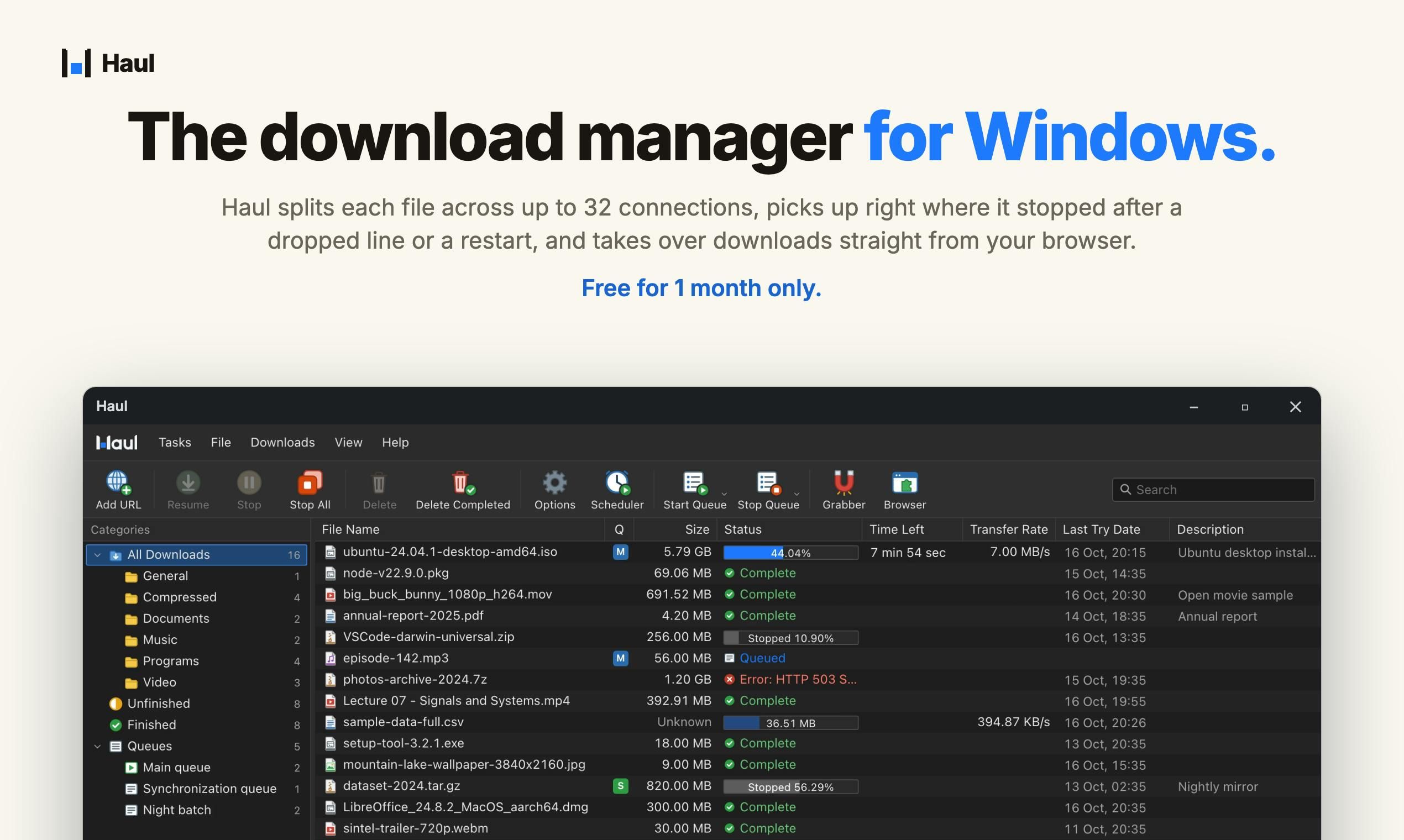Screen dimensions: 1404x840
Task: Click the Stopped 10.90% progress bar
Action: [x=790, y=638]
